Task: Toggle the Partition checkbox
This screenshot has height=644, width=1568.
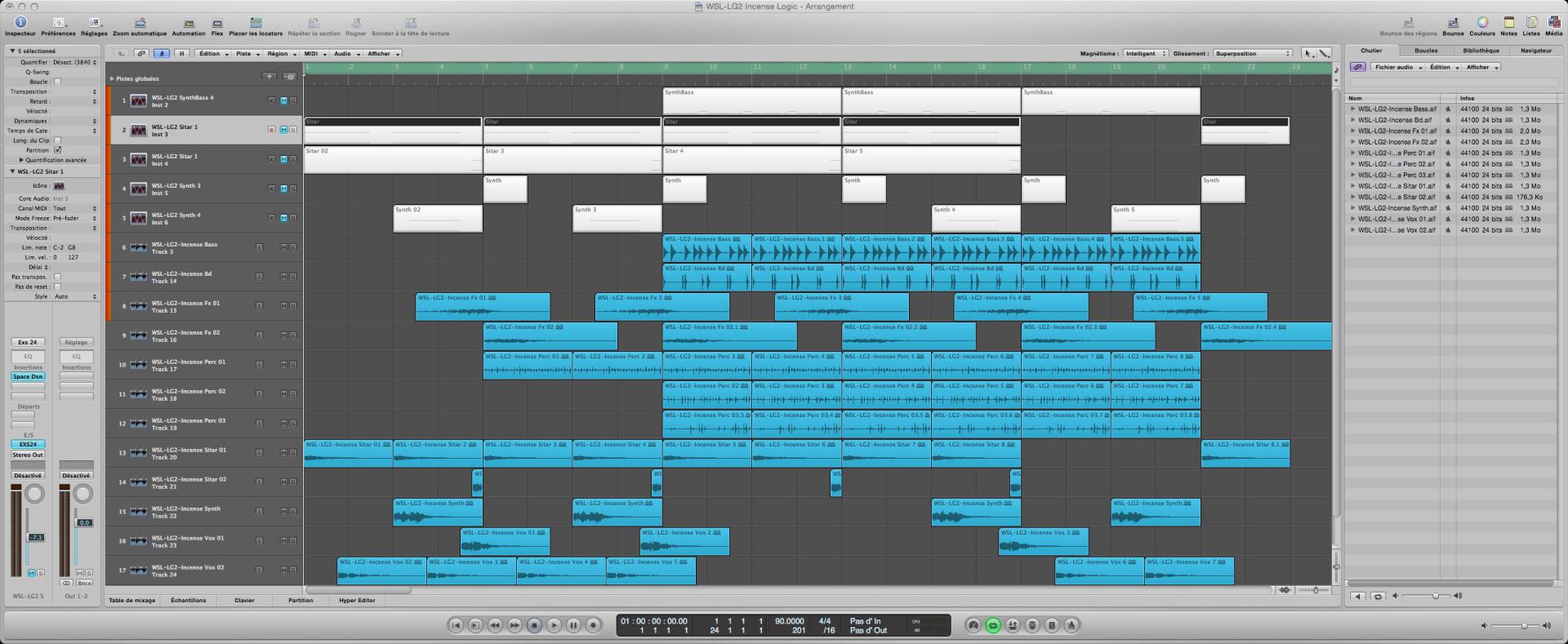Action: click(x=57, y=150)
